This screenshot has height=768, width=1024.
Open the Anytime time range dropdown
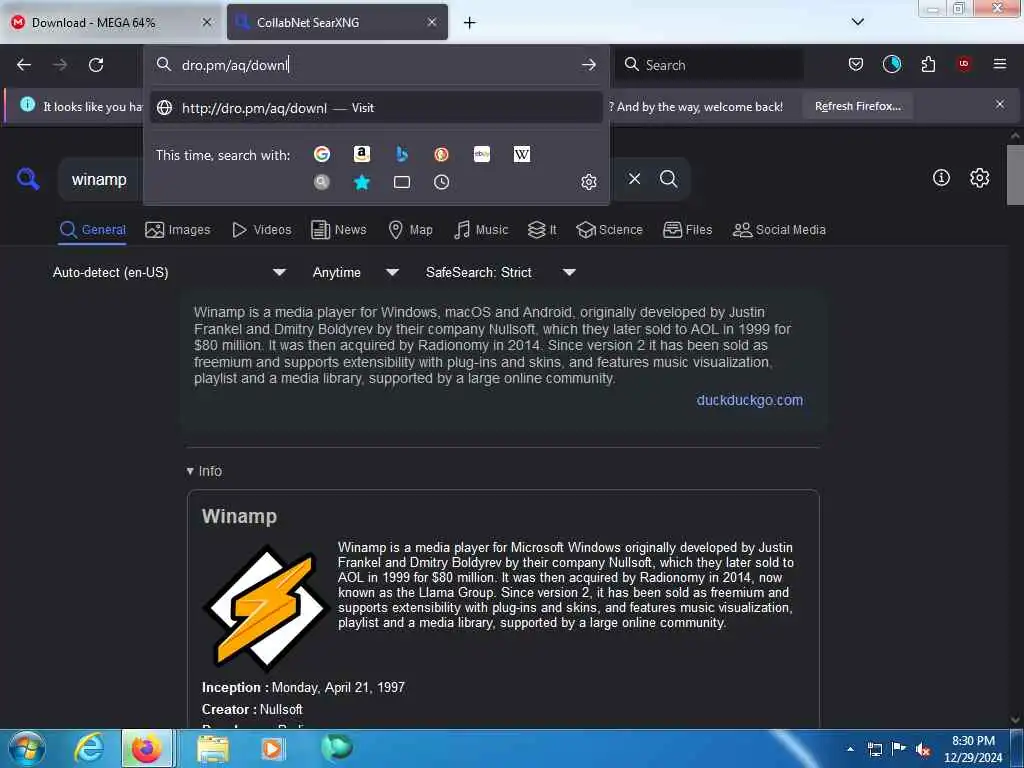[355, 272]
